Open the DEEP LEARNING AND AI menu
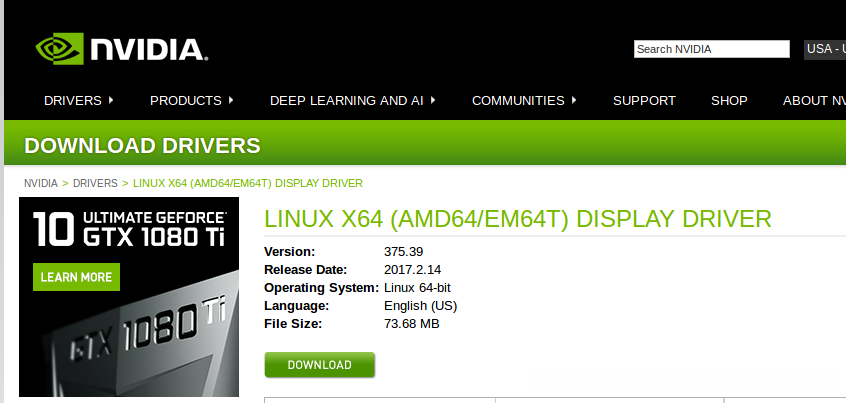846x403 pixels. point(346,100)
